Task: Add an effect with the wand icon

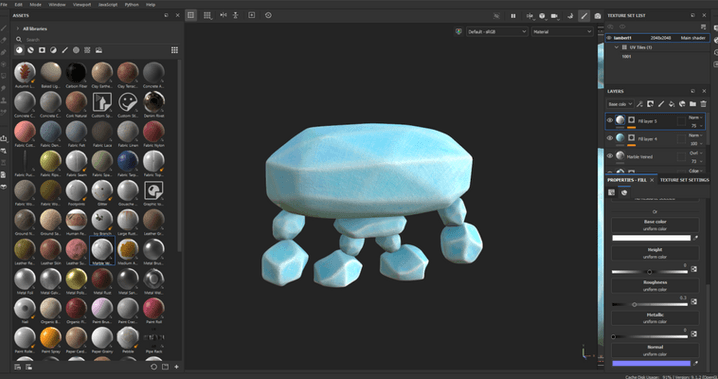Action: coord(640,104)
